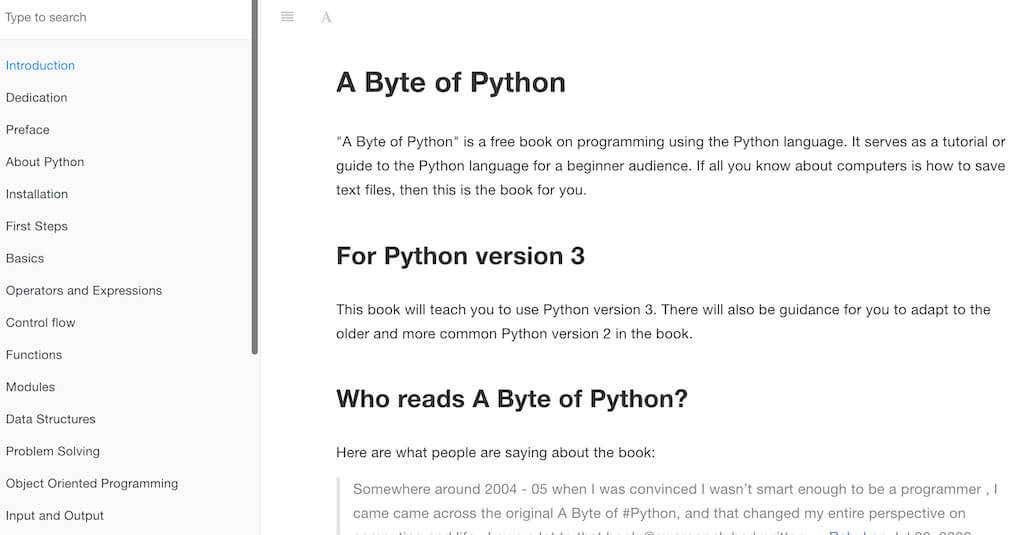The width and height of the screenshot is (1024, 535).
Task: Open the Functions chapter
Action: (34, 355)
